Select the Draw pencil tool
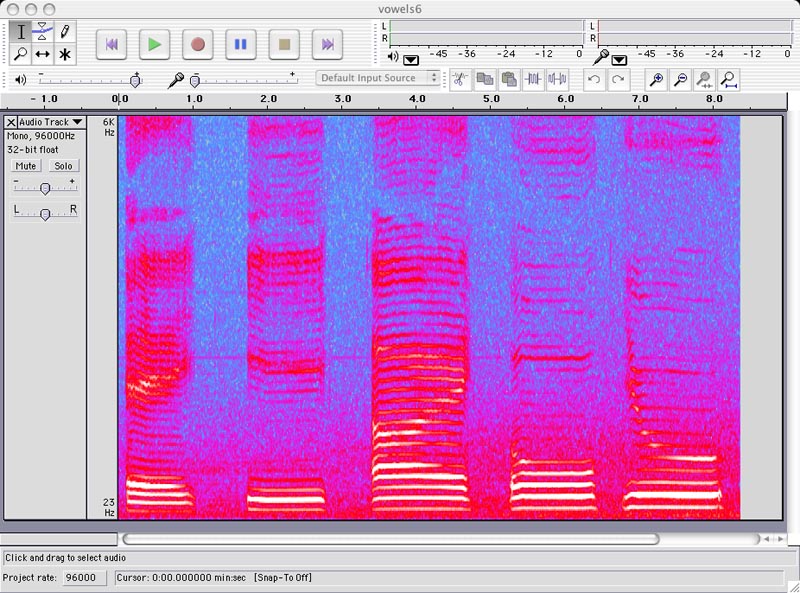The width and height of the screenshot is (800, 593). tap(65, 32)
